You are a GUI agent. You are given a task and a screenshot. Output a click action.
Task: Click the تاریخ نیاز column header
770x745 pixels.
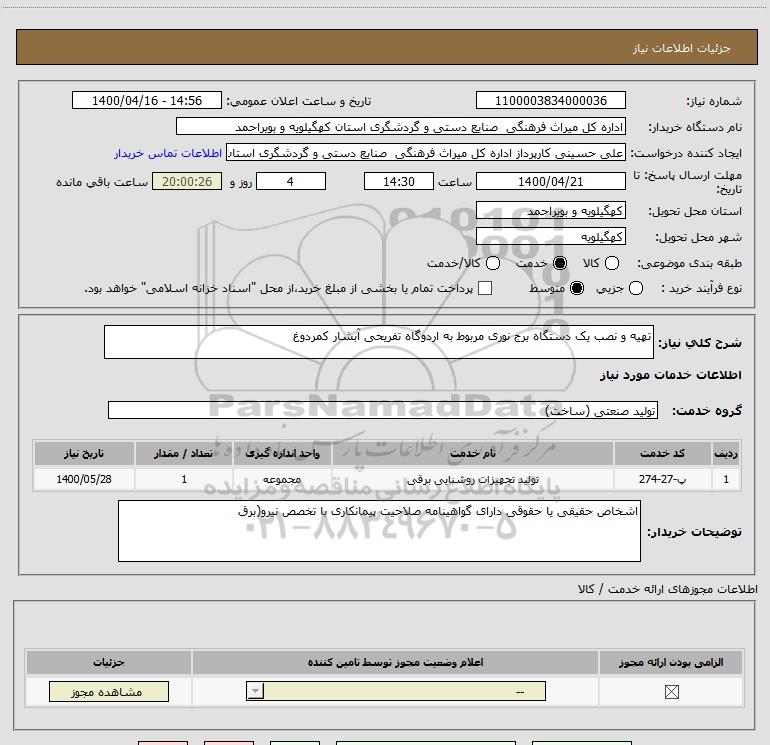(x=84, y=453)
